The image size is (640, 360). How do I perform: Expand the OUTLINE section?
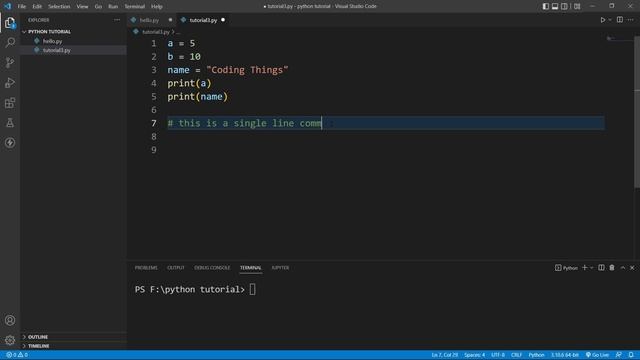tap(38, 337)
